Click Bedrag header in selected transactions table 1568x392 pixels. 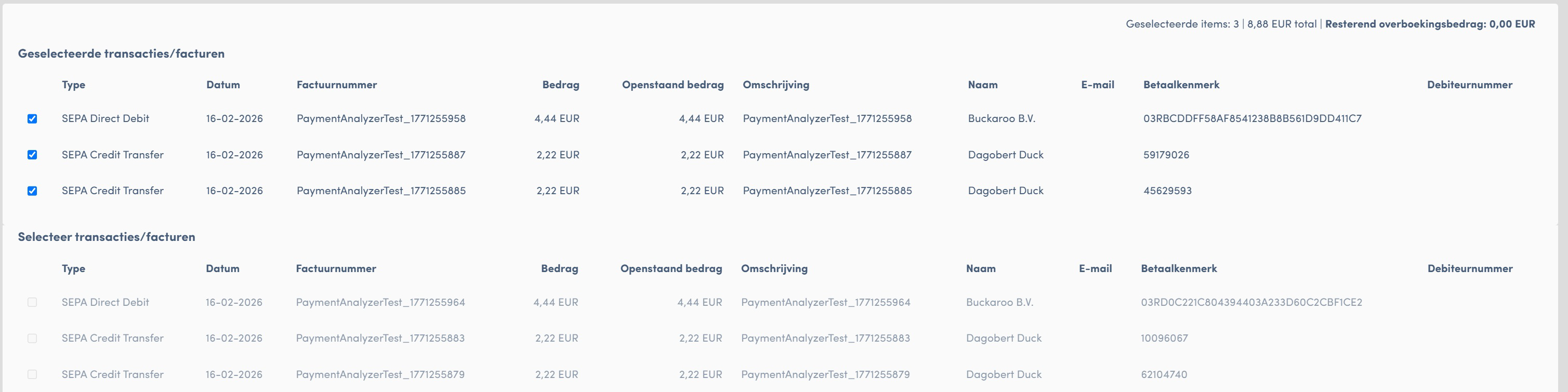[561, 85]
